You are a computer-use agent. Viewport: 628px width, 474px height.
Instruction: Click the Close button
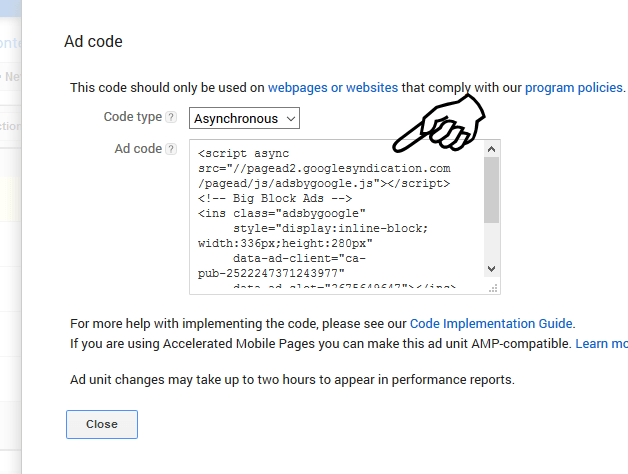(102, 424)
